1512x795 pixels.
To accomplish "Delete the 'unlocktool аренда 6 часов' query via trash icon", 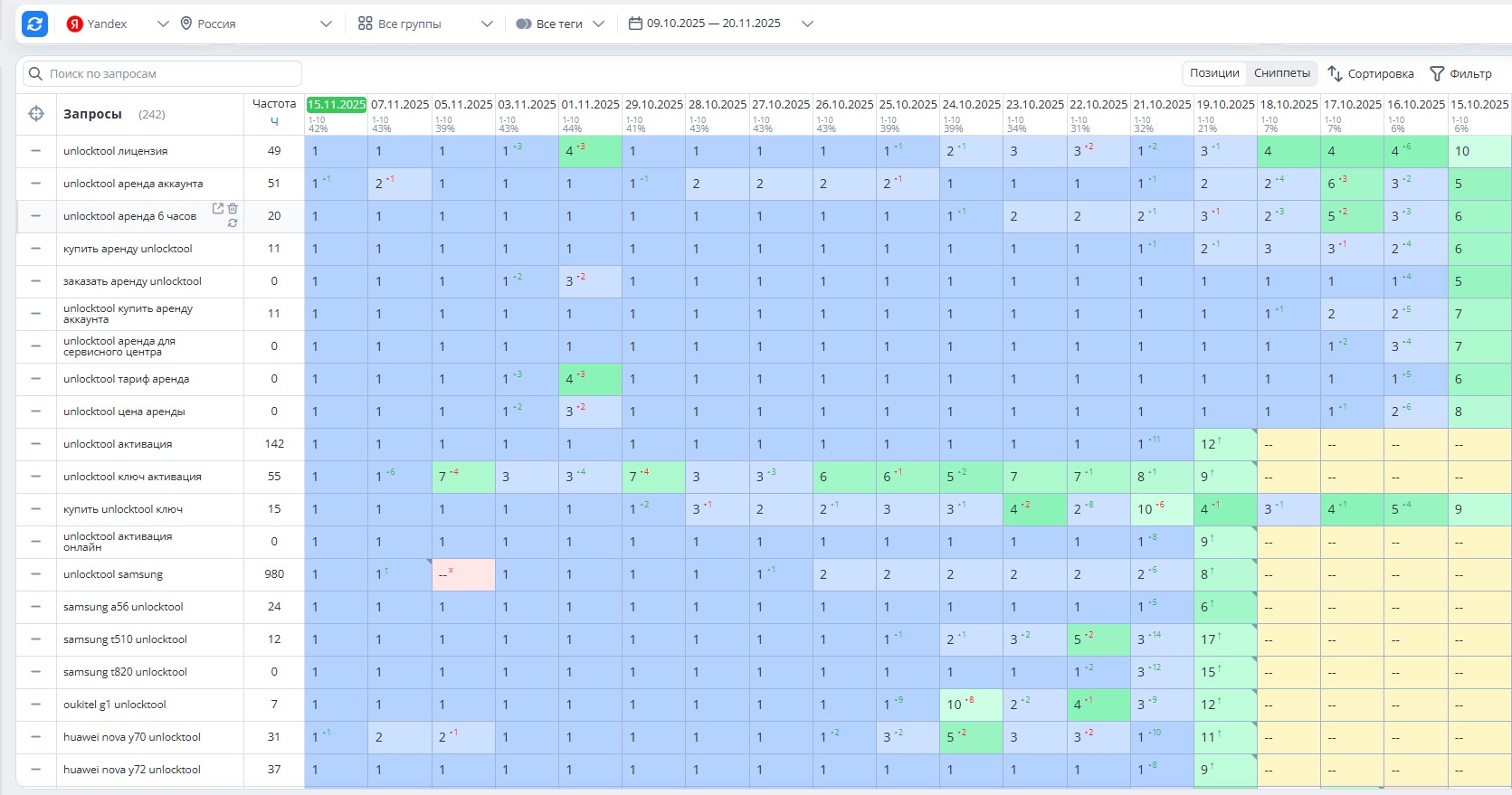I will click(x=233, y=208).
